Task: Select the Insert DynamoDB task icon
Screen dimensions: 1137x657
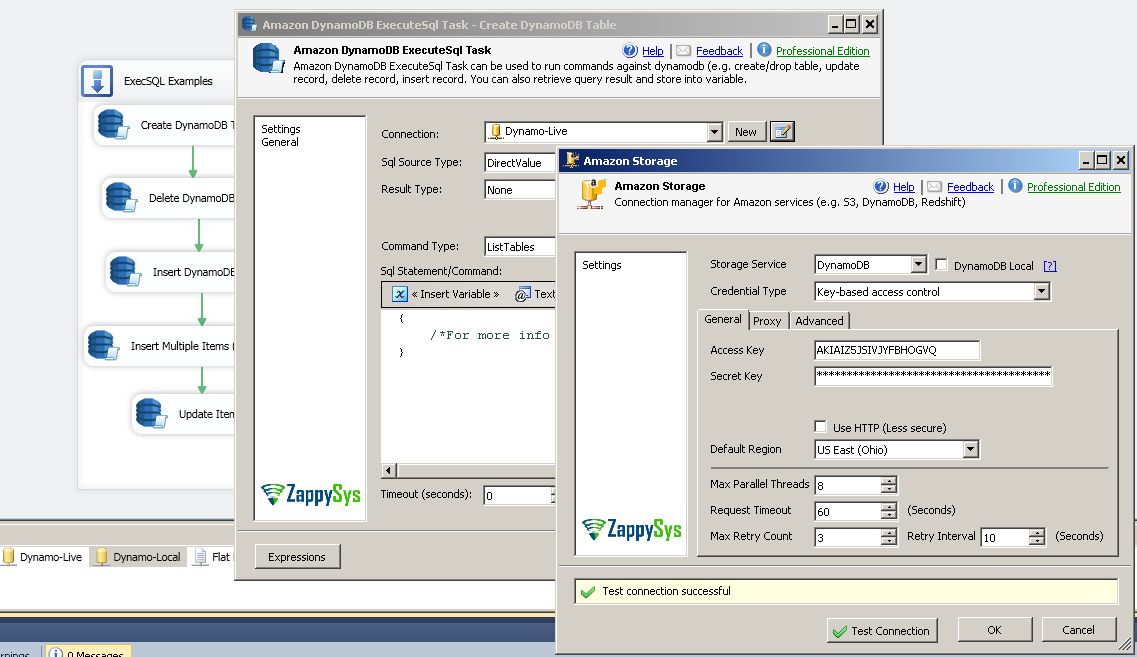Action: (125, 271)
